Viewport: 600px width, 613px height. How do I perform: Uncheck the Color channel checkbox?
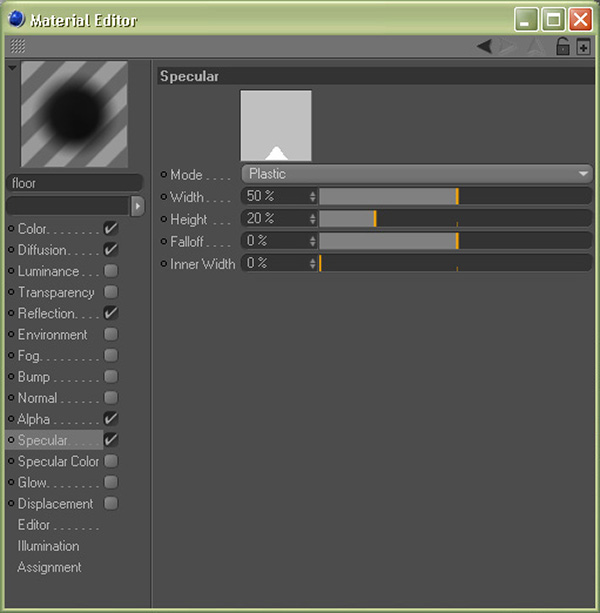(111, 228)
